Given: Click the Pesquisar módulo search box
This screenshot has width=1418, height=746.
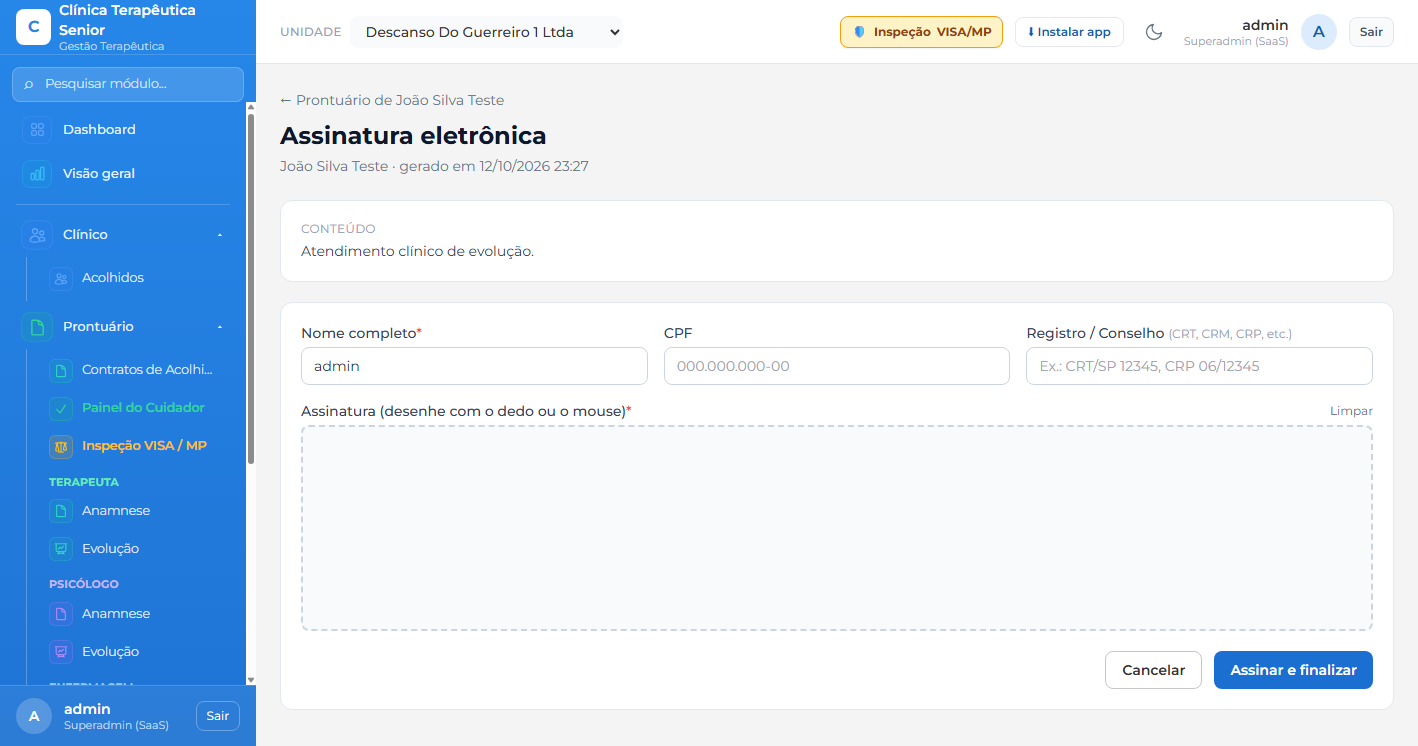Looking at the screenshot, I should pyautogui.click(x=128, y=84).
